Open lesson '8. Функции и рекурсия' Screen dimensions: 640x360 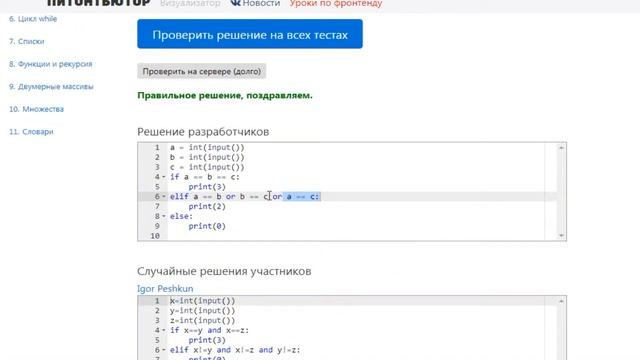point(51,64)
